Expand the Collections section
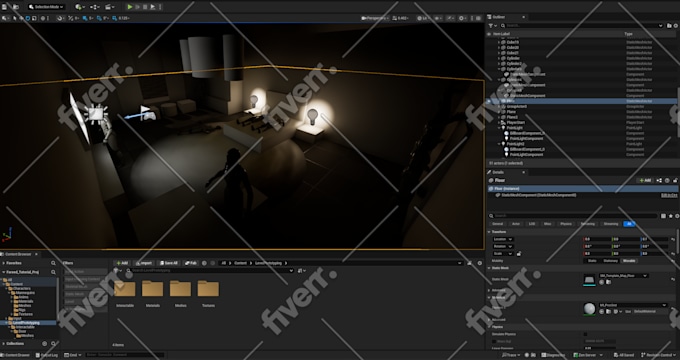 point(4,344)
